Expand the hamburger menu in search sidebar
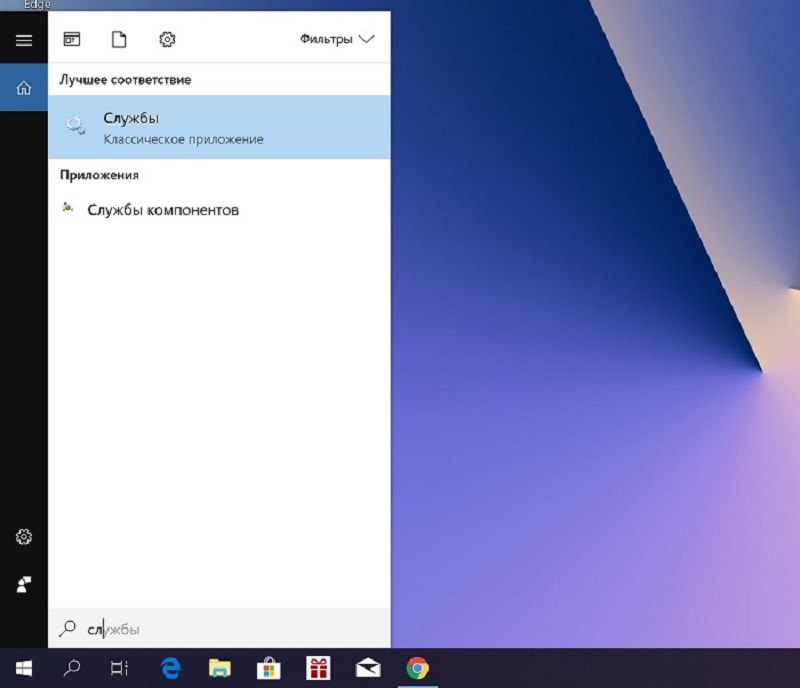800x688 pixels. [x=23, y=40]
